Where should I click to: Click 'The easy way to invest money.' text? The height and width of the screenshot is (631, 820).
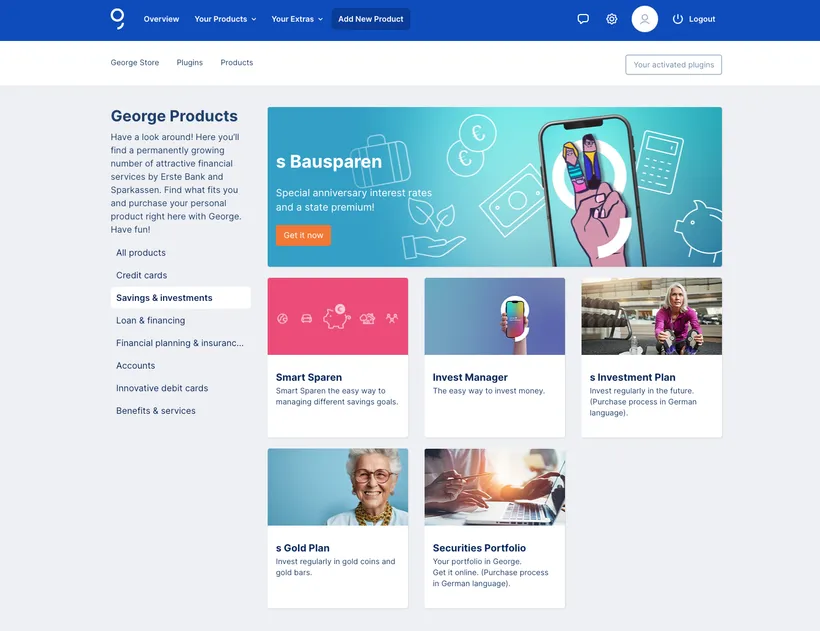(x=488, y=391)
